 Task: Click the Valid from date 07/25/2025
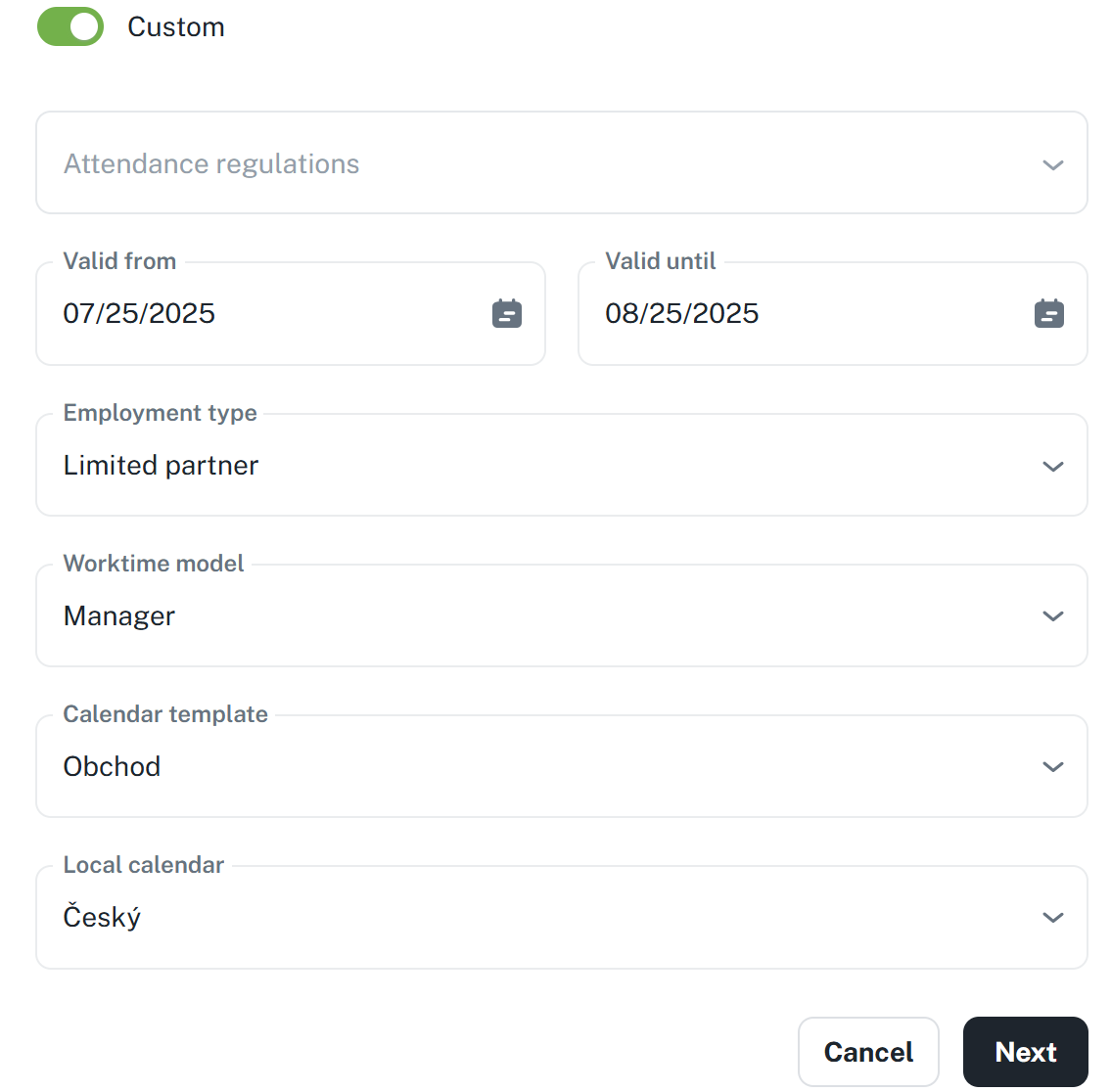tap(139, 314)
